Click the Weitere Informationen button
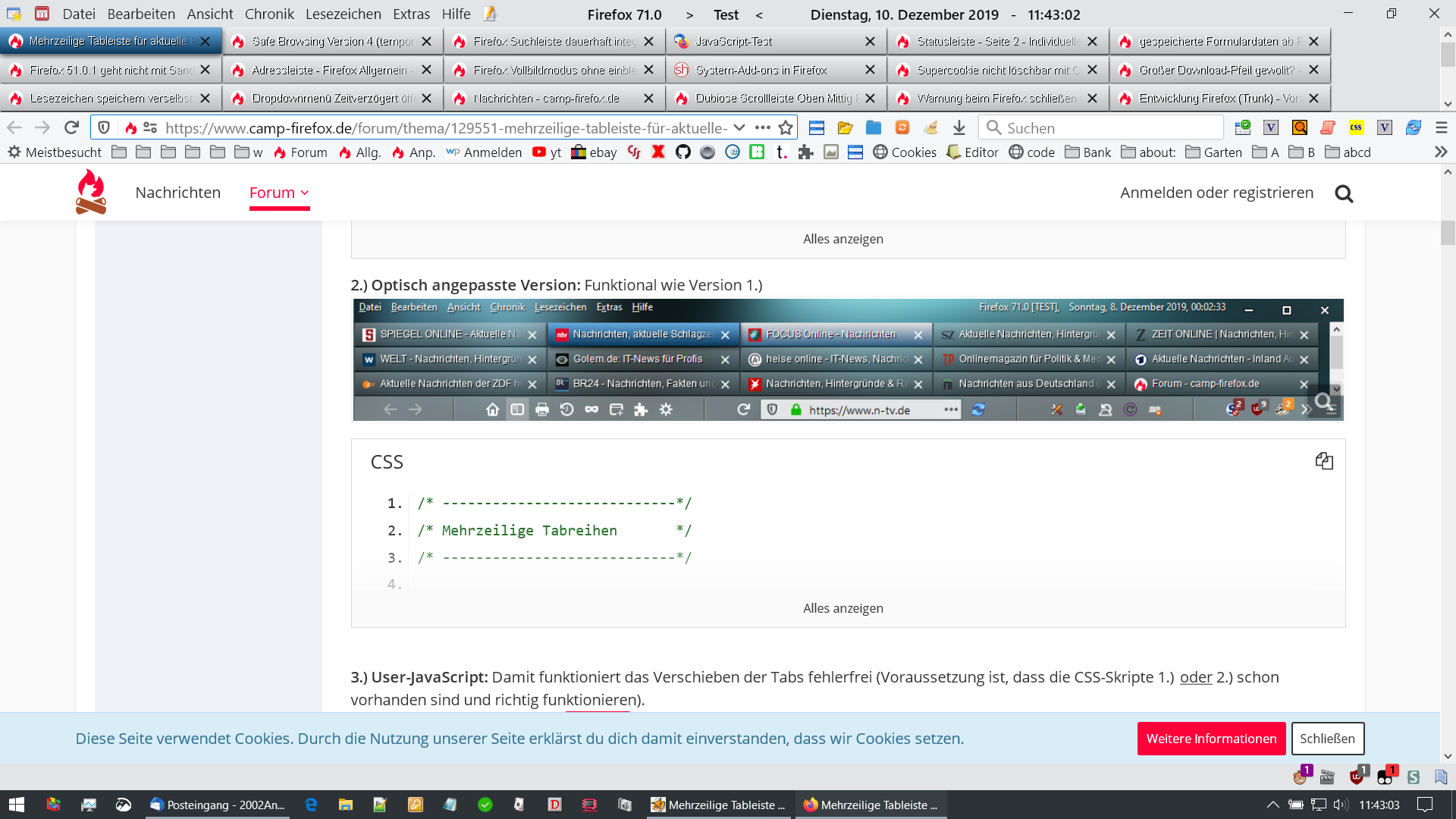The image size is (1456, 819). 1211,739
